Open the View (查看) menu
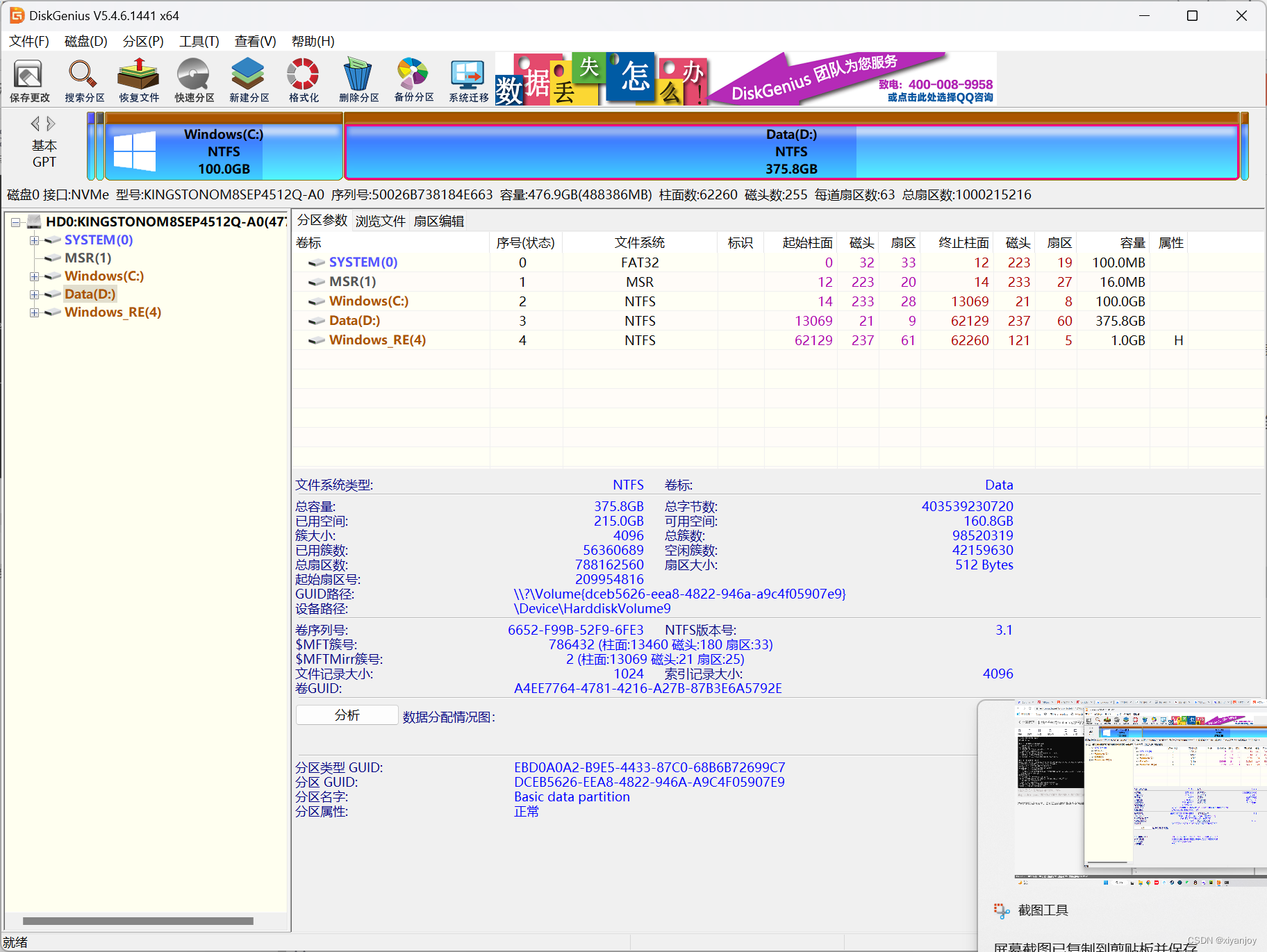Screen dimensions: 1267x952 tap(256, 41)
